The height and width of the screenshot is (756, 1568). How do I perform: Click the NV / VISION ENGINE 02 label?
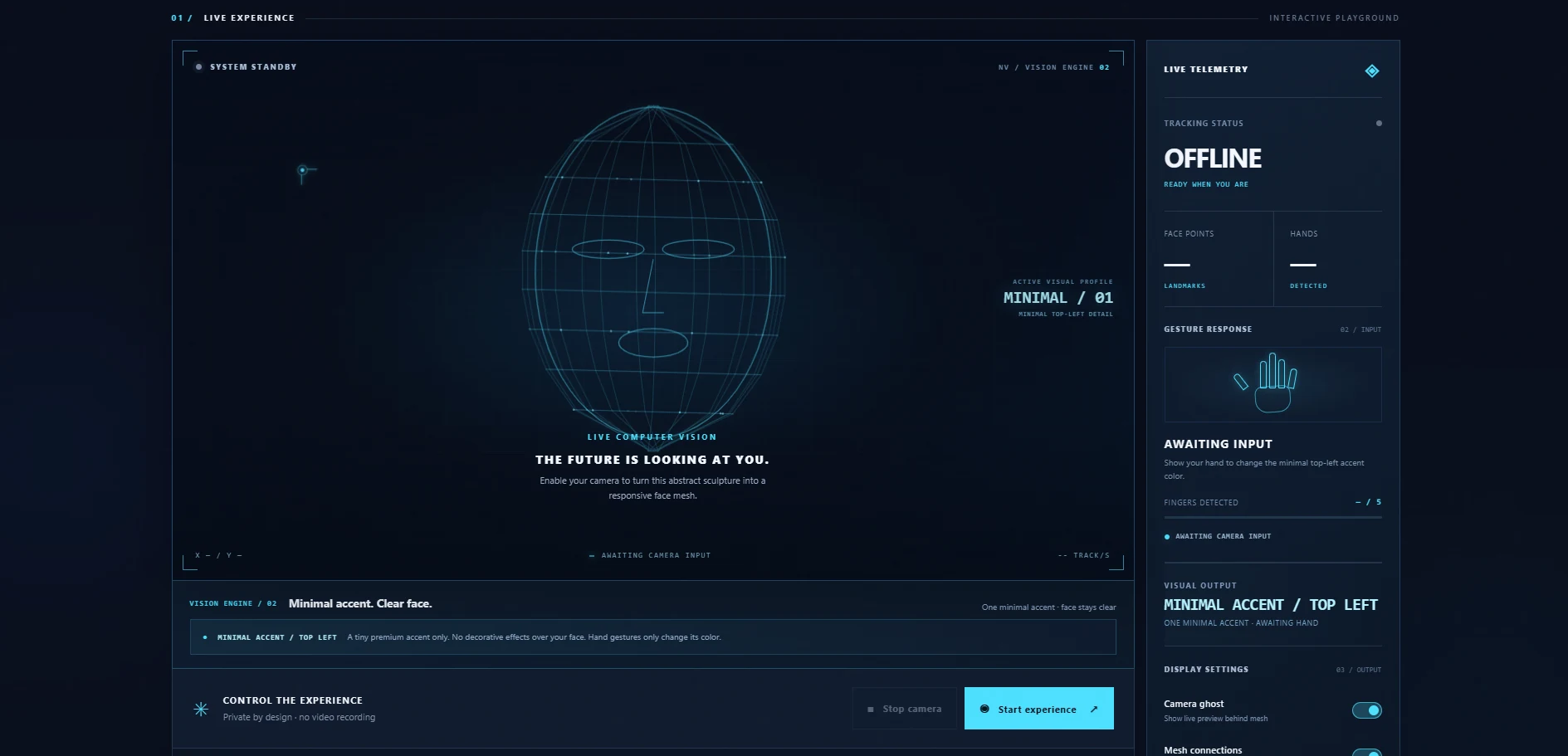click(1053, 67)
